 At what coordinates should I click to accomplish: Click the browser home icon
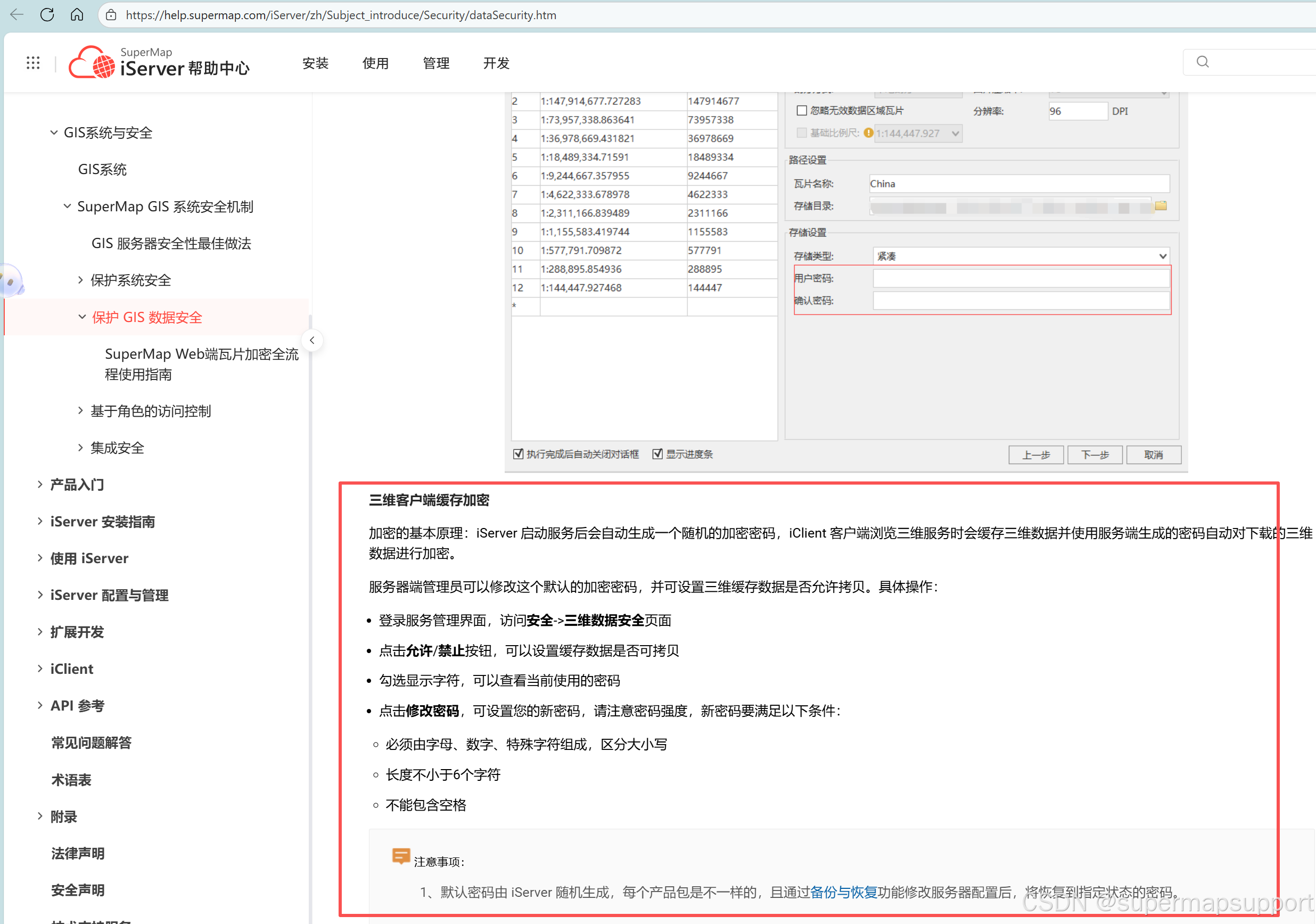[77, 14]
